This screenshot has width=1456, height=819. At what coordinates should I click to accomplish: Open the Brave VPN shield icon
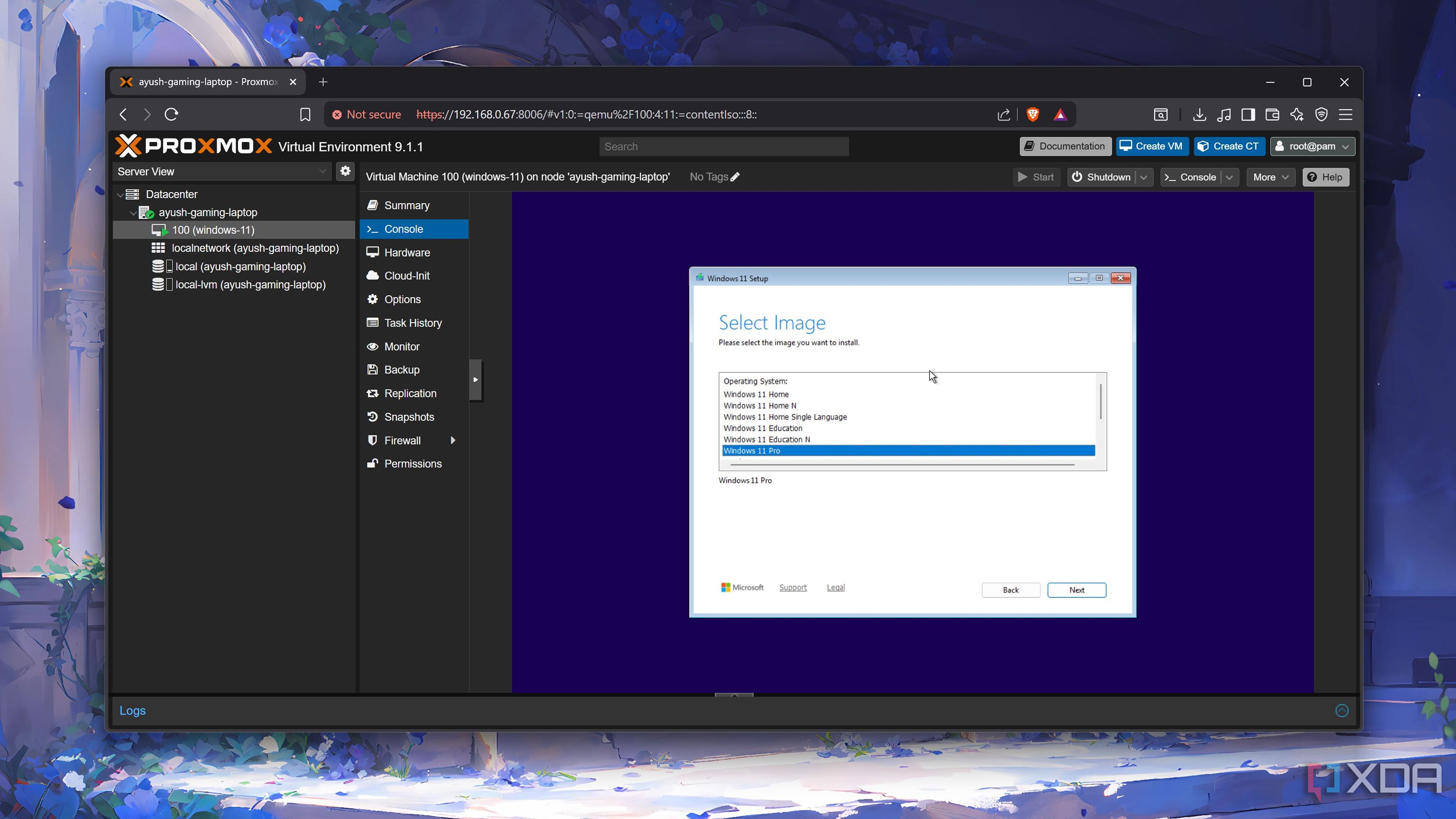tap(1321, 115)
